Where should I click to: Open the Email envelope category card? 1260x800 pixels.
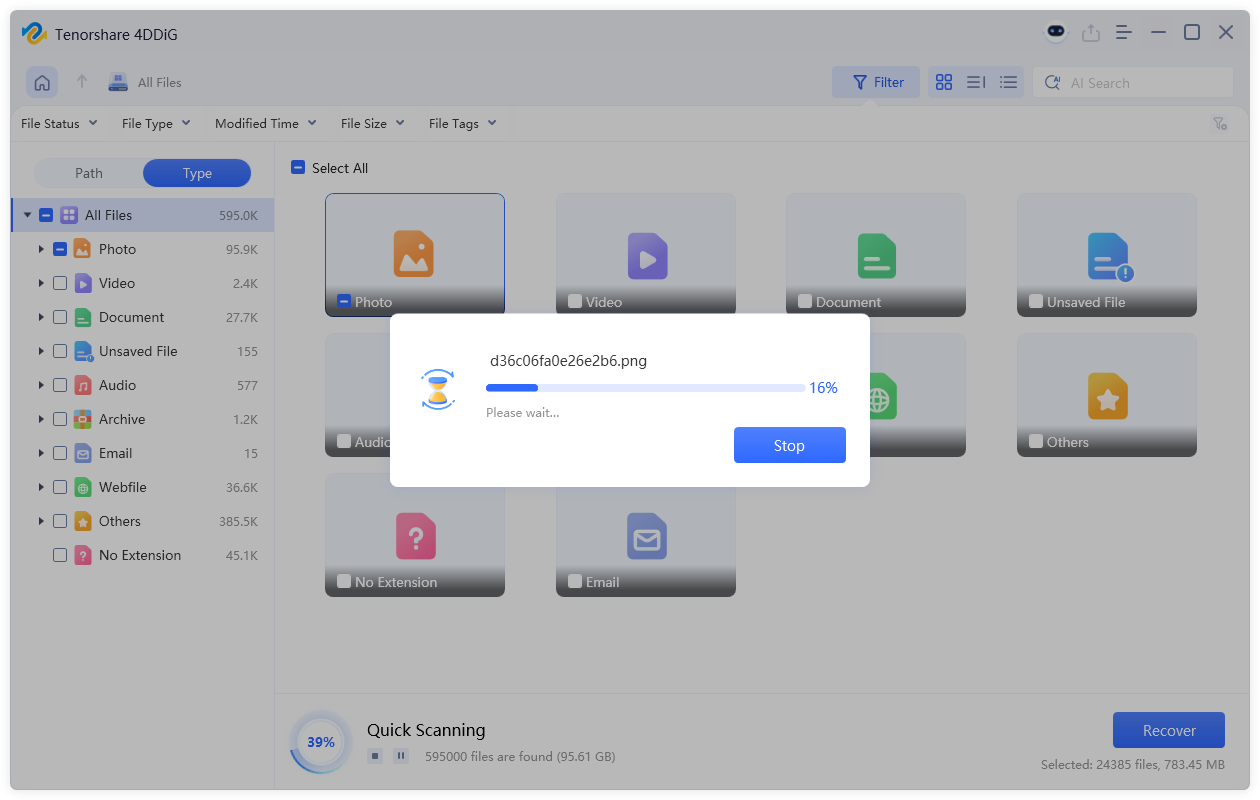coord(646,535)
